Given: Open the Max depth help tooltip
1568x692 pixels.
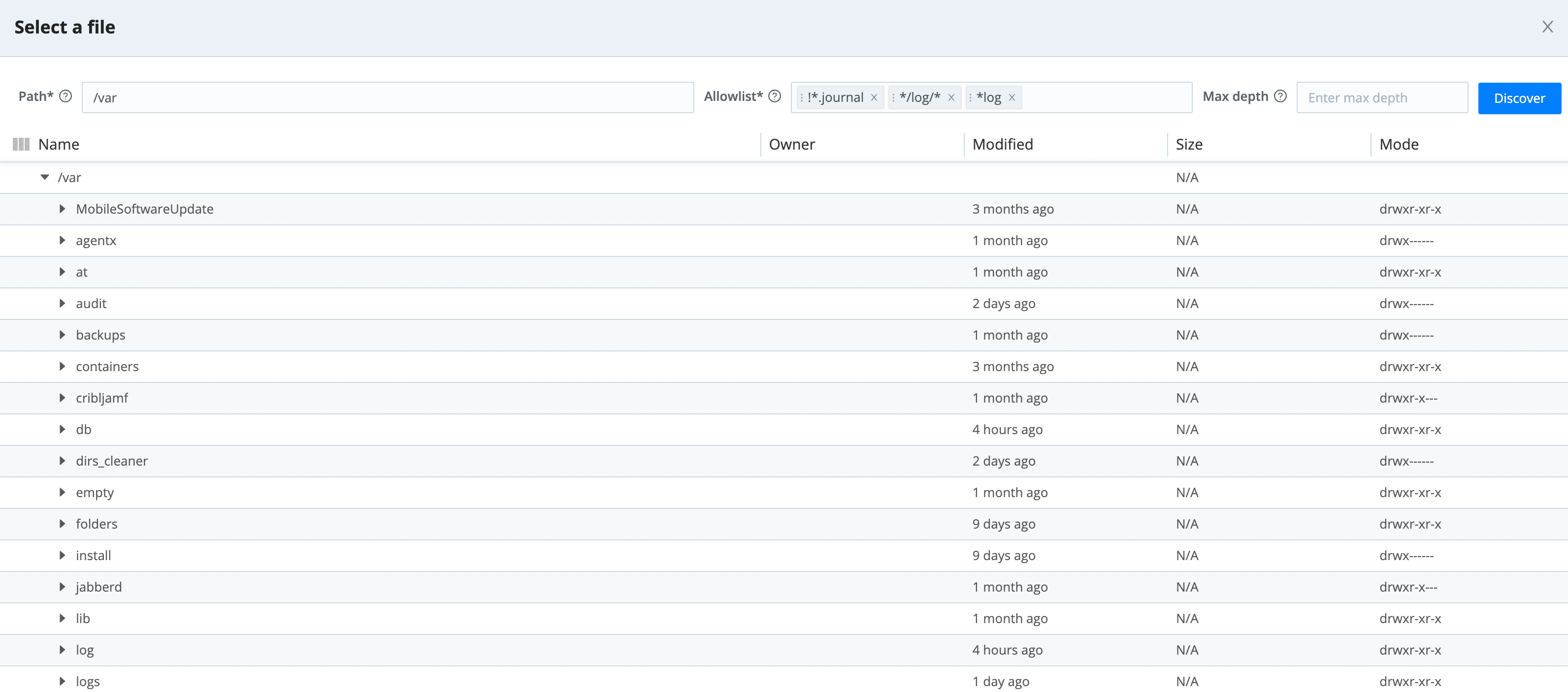Looking at the screenshot, I should [1281, 96].
